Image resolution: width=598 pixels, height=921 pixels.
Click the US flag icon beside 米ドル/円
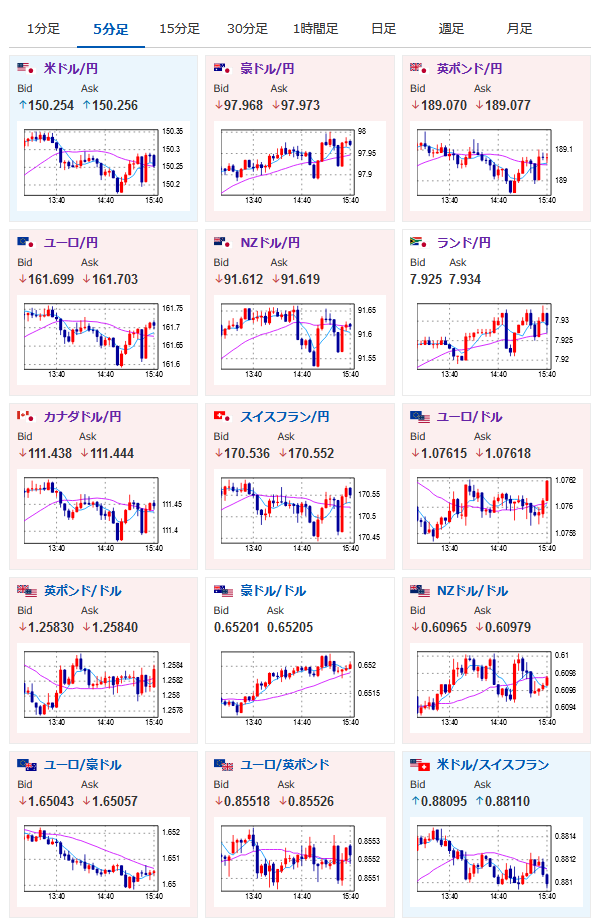tap(26, 69)
